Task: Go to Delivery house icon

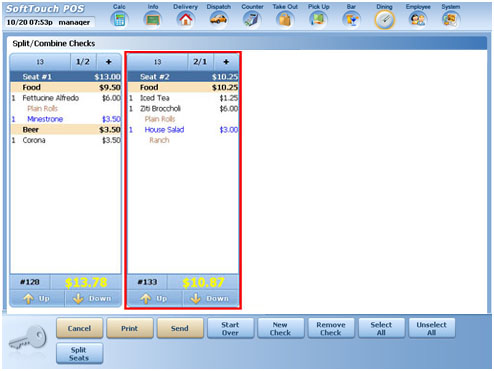Action: point(186,20)
